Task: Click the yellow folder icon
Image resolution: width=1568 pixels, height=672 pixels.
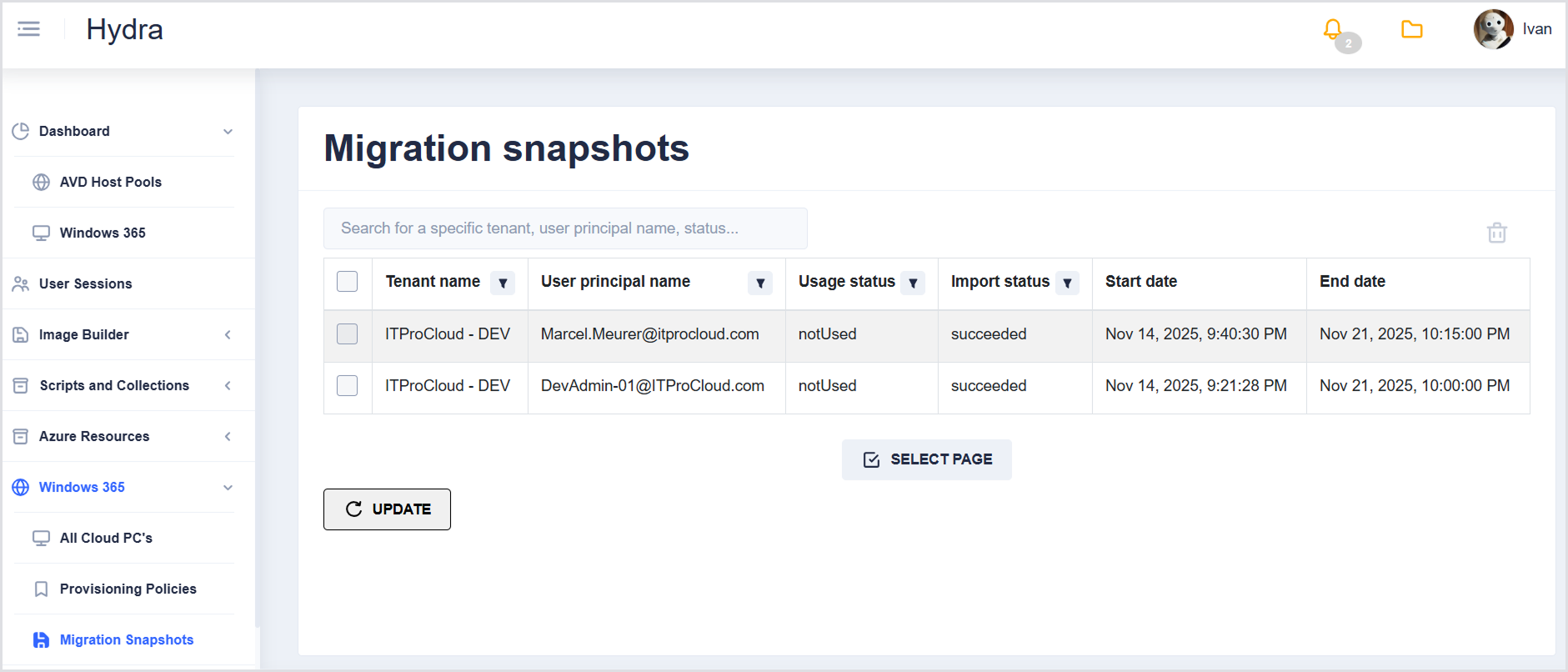Action: pos(1411,30)
